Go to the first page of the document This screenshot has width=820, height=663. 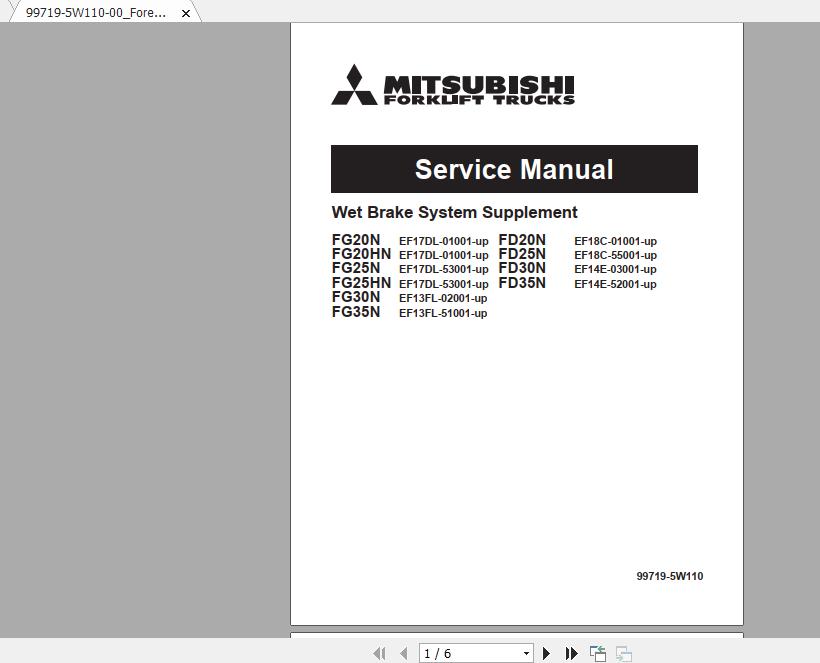380,653
